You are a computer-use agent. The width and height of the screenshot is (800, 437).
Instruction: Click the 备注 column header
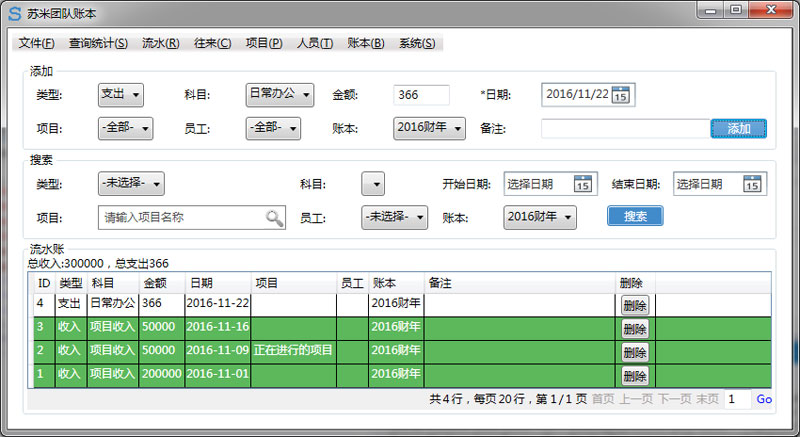[520, 283]
